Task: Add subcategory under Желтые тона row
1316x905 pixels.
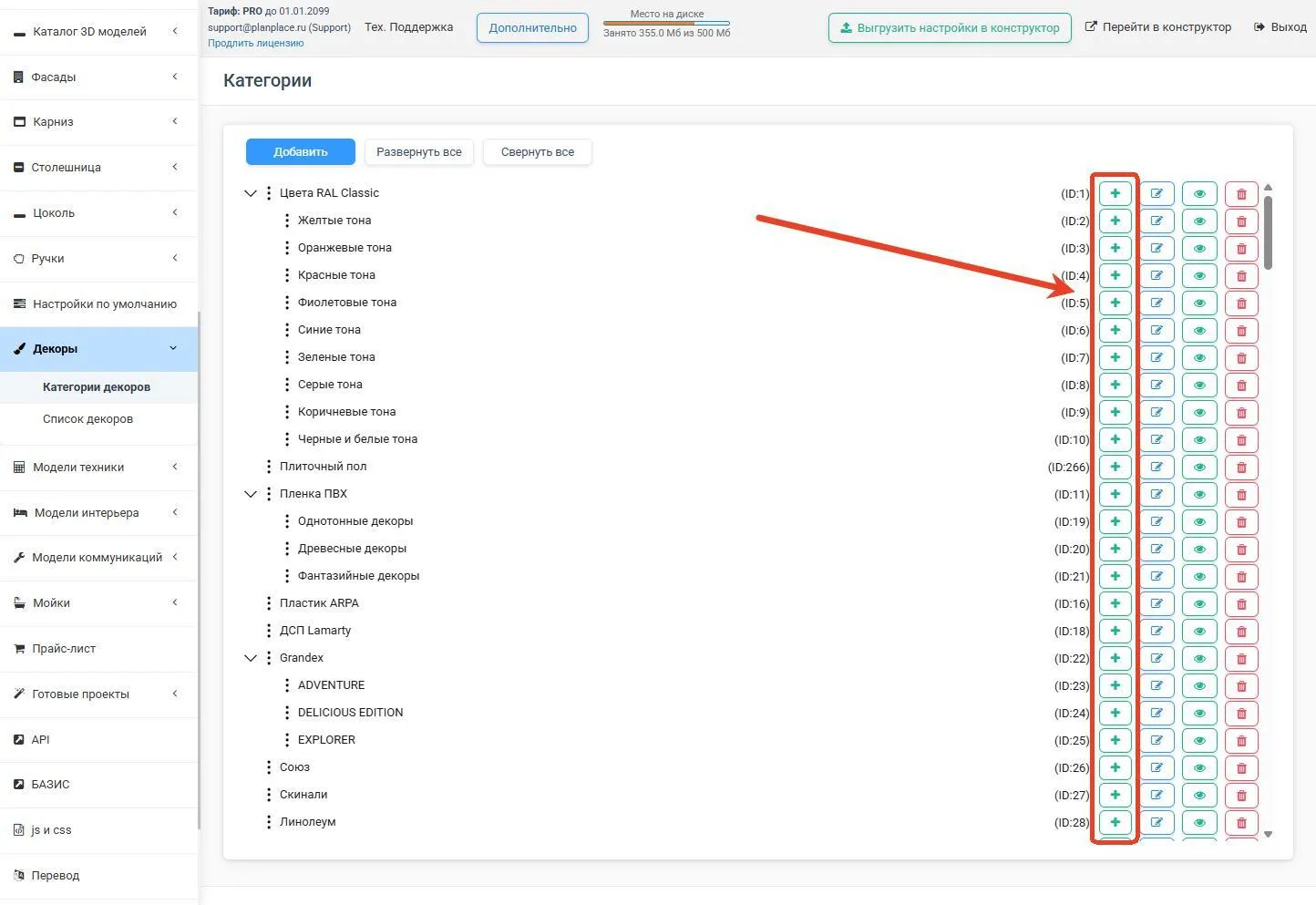Action: pyautogui.click(x=1115, y=221)
